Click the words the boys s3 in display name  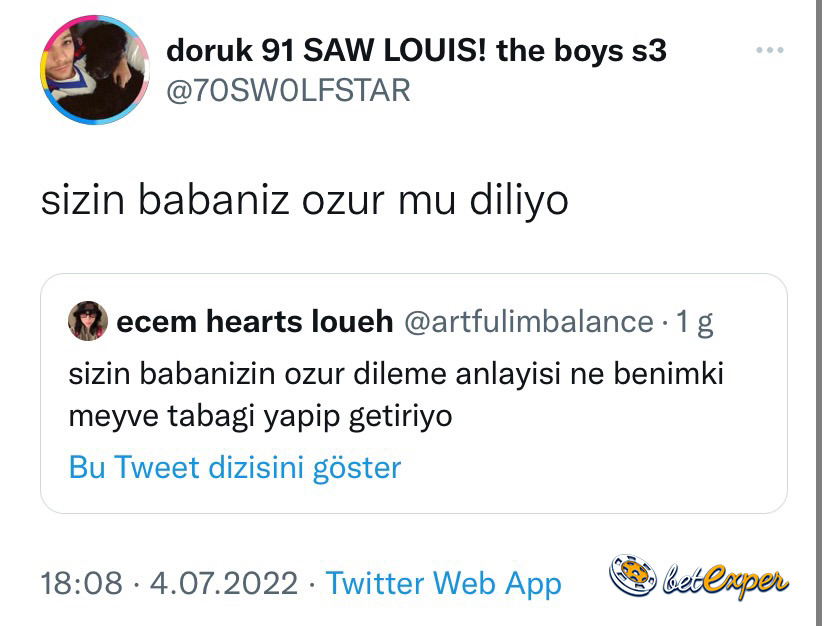pyautogui.click(x=581, y=51)
